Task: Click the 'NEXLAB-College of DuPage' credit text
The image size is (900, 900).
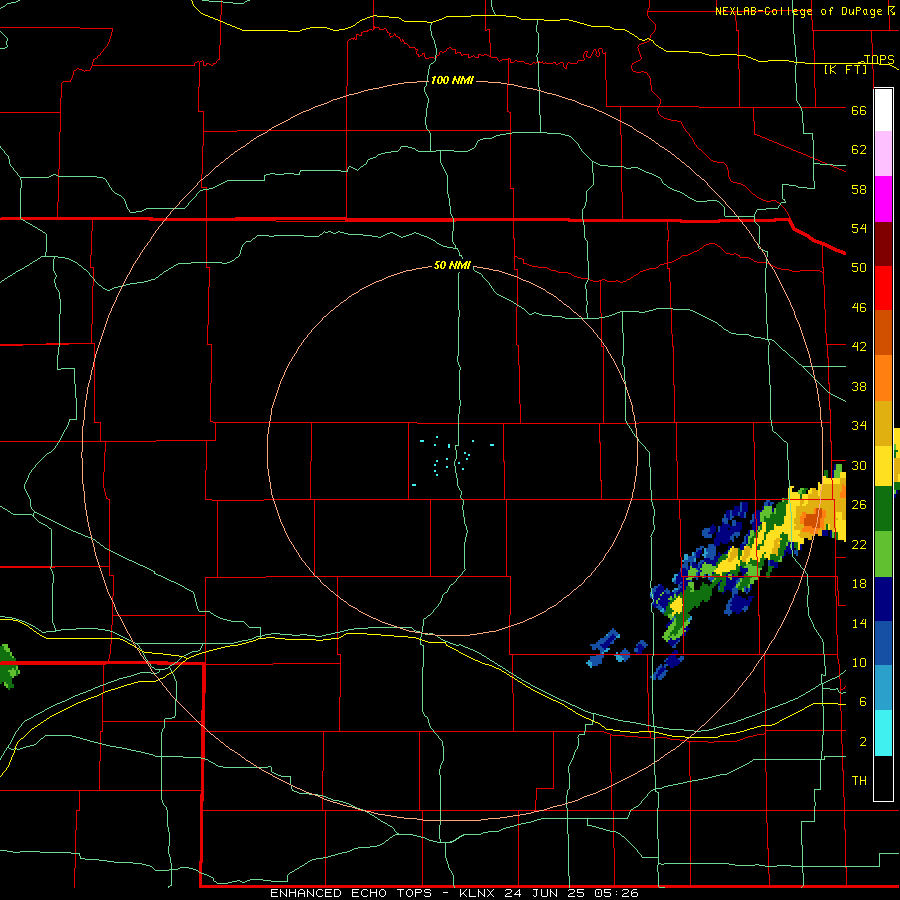Action: [800, 11]
